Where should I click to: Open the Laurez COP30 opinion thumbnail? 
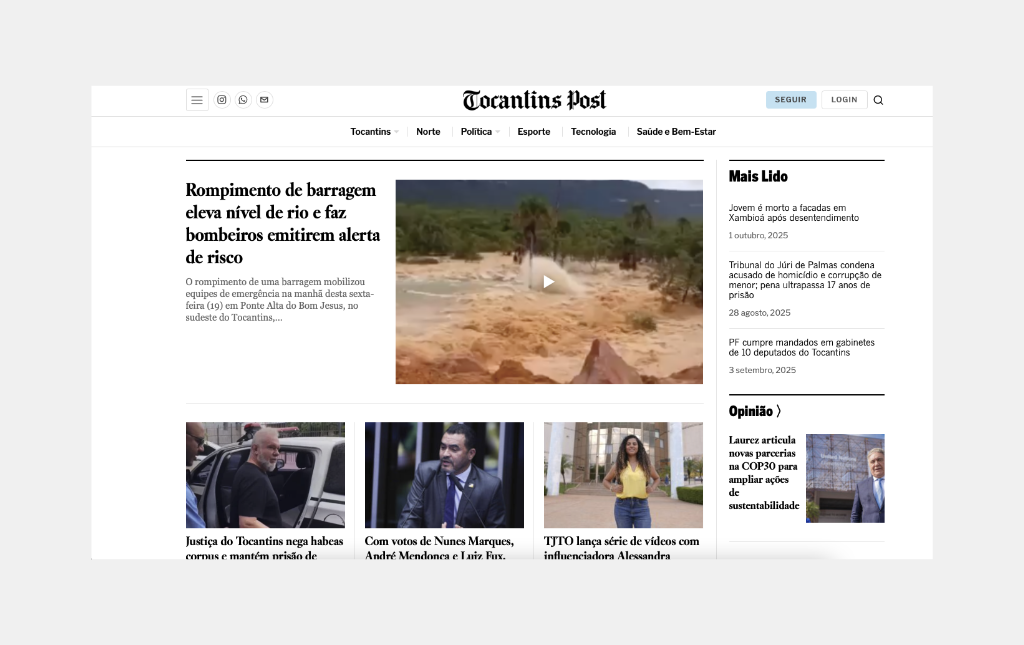[x=845, y=478]
